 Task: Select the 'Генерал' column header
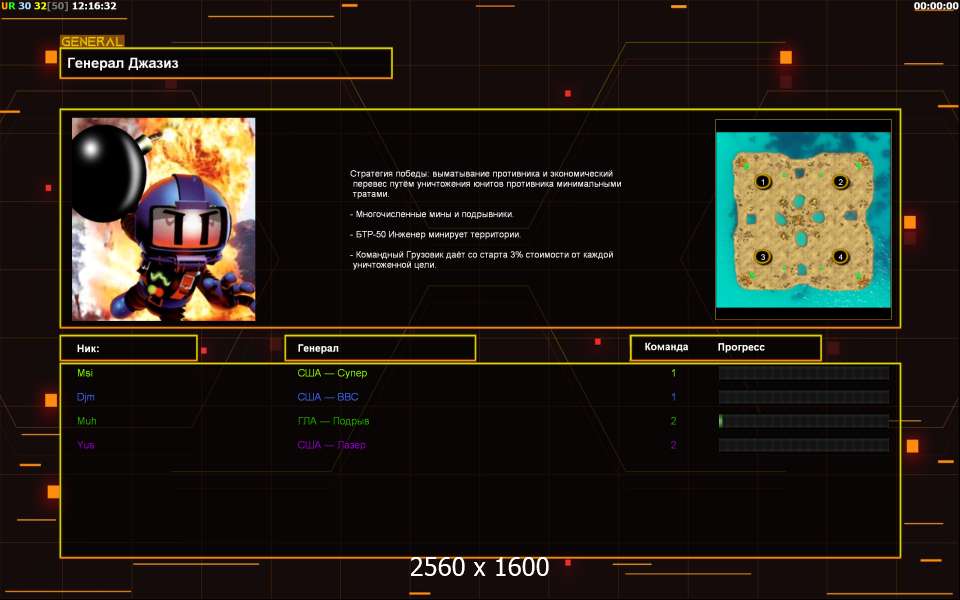tap(380, 348)
